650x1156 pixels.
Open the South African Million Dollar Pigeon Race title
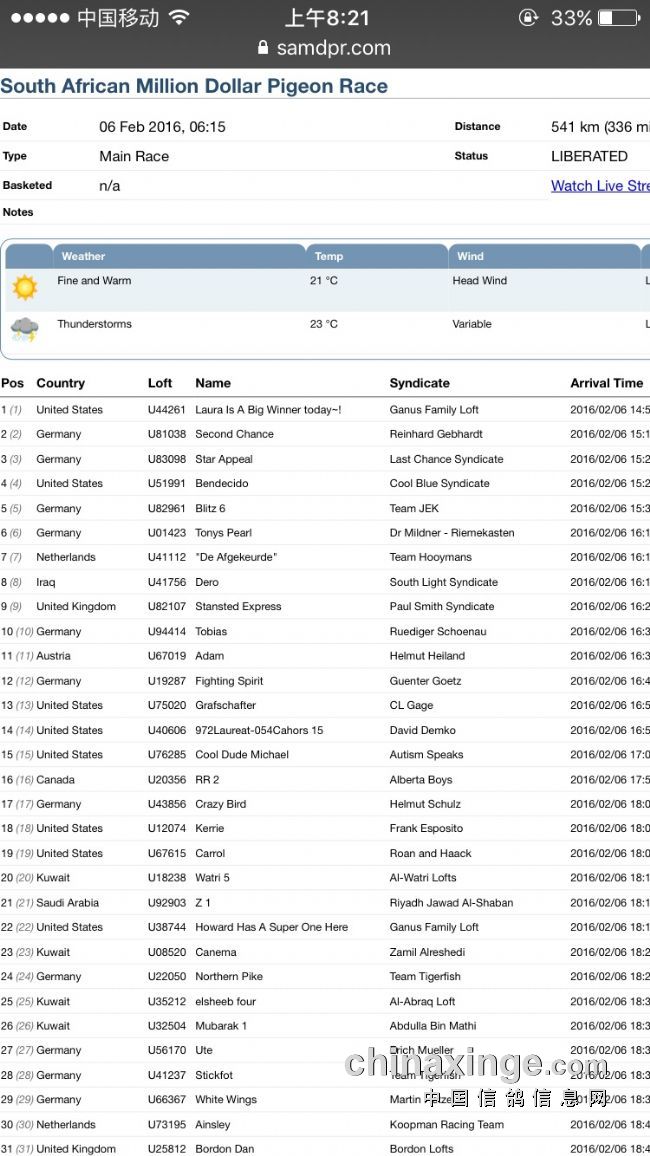(195, 86)
